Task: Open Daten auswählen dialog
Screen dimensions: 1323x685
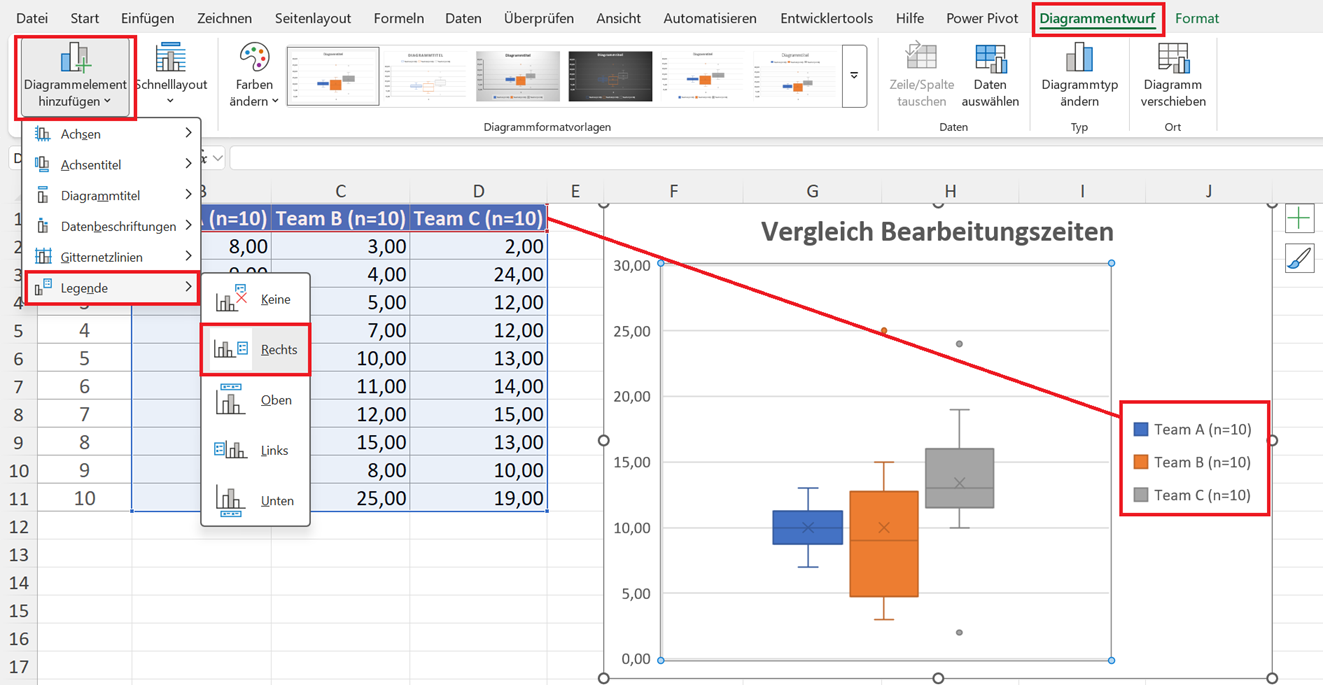Action: [990, 76]
